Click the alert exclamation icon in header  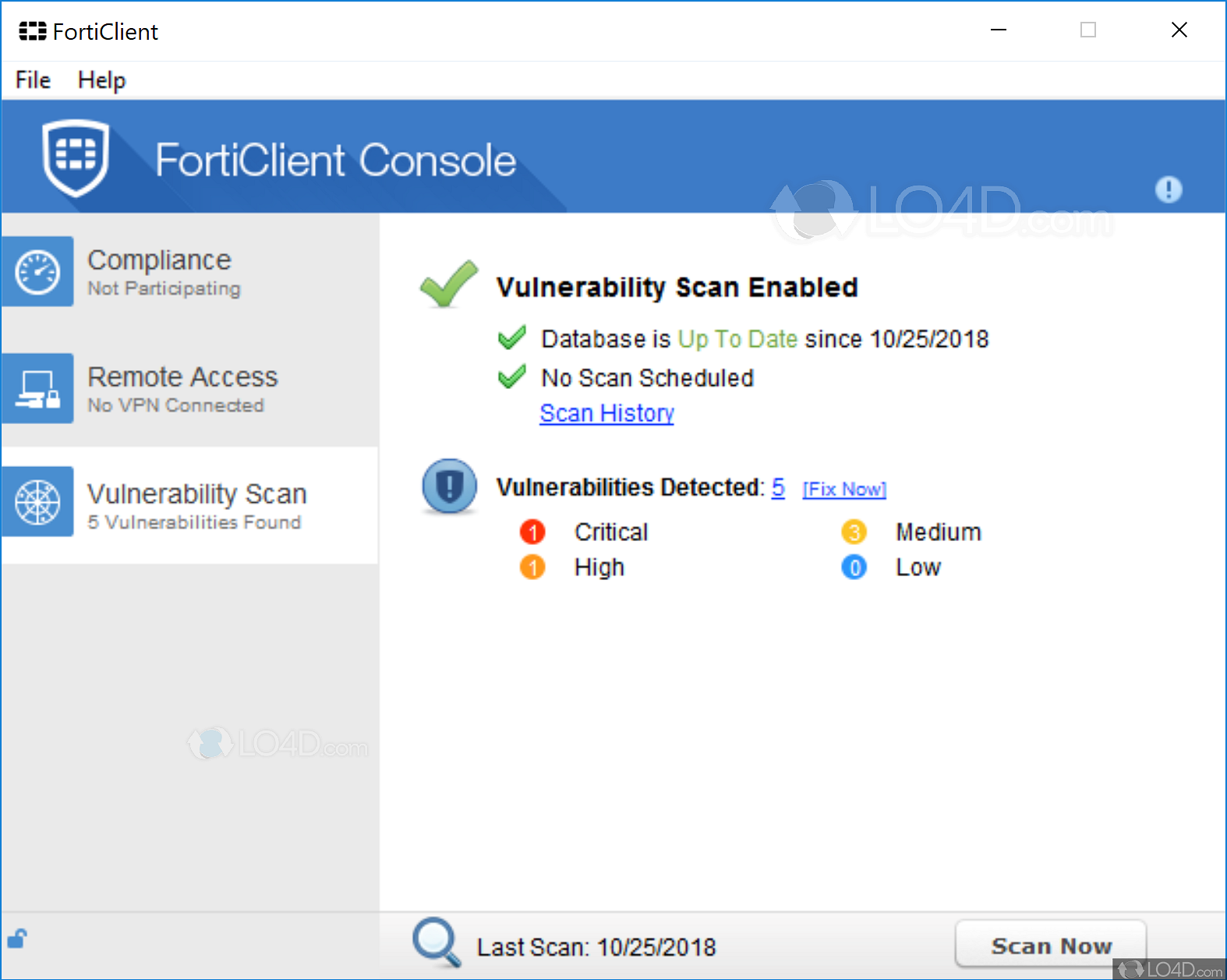pyautogui.click(x=1168, y=189)
